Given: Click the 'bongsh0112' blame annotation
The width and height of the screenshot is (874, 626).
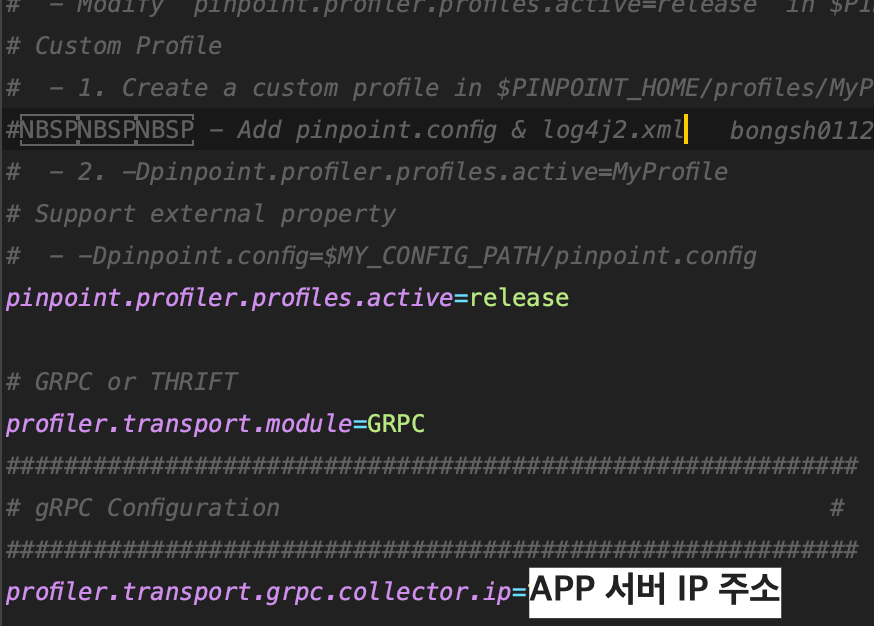Looking at the screenshot, I should (x=802, y=131).
